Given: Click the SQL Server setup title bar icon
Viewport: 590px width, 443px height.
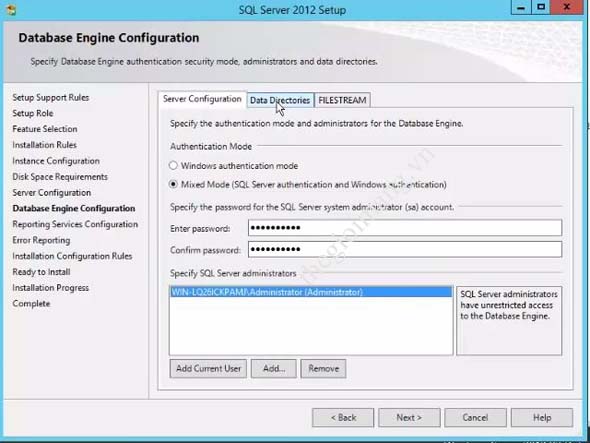Looking at the screenshot, I should pyautogui.click(x=11, y=9).
